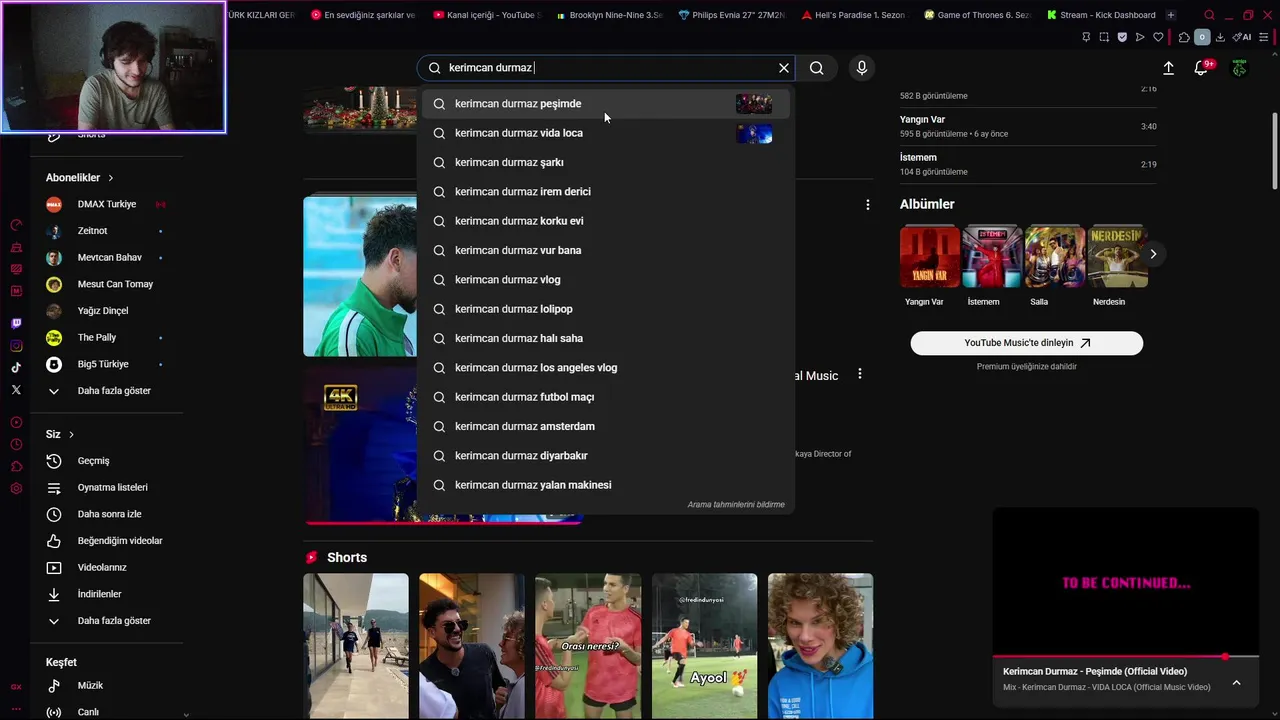Image resolution: width=1280 pixels, height=720 pixels.
Task: Click the YouTube search magnifier button
Action: click(817, 68)
